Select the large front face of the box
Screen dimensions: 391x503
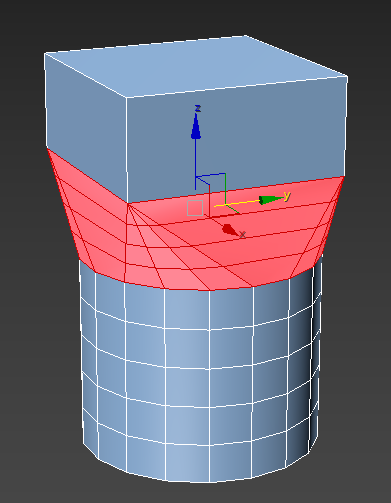[236, 140]
